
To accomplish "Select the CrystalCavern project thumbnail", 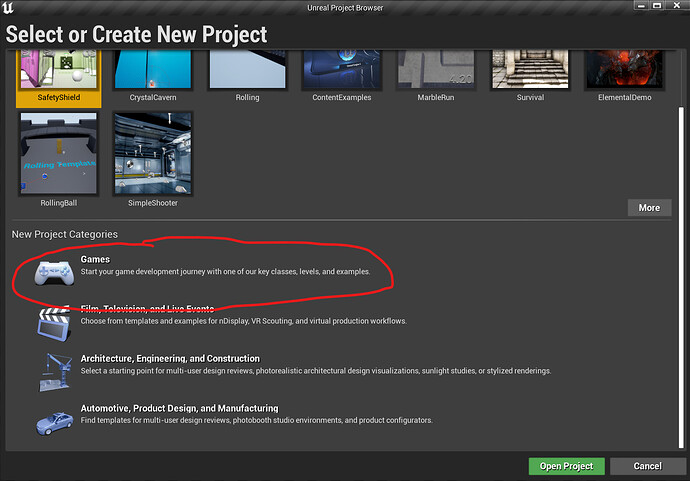I will [x=153, y=69].
